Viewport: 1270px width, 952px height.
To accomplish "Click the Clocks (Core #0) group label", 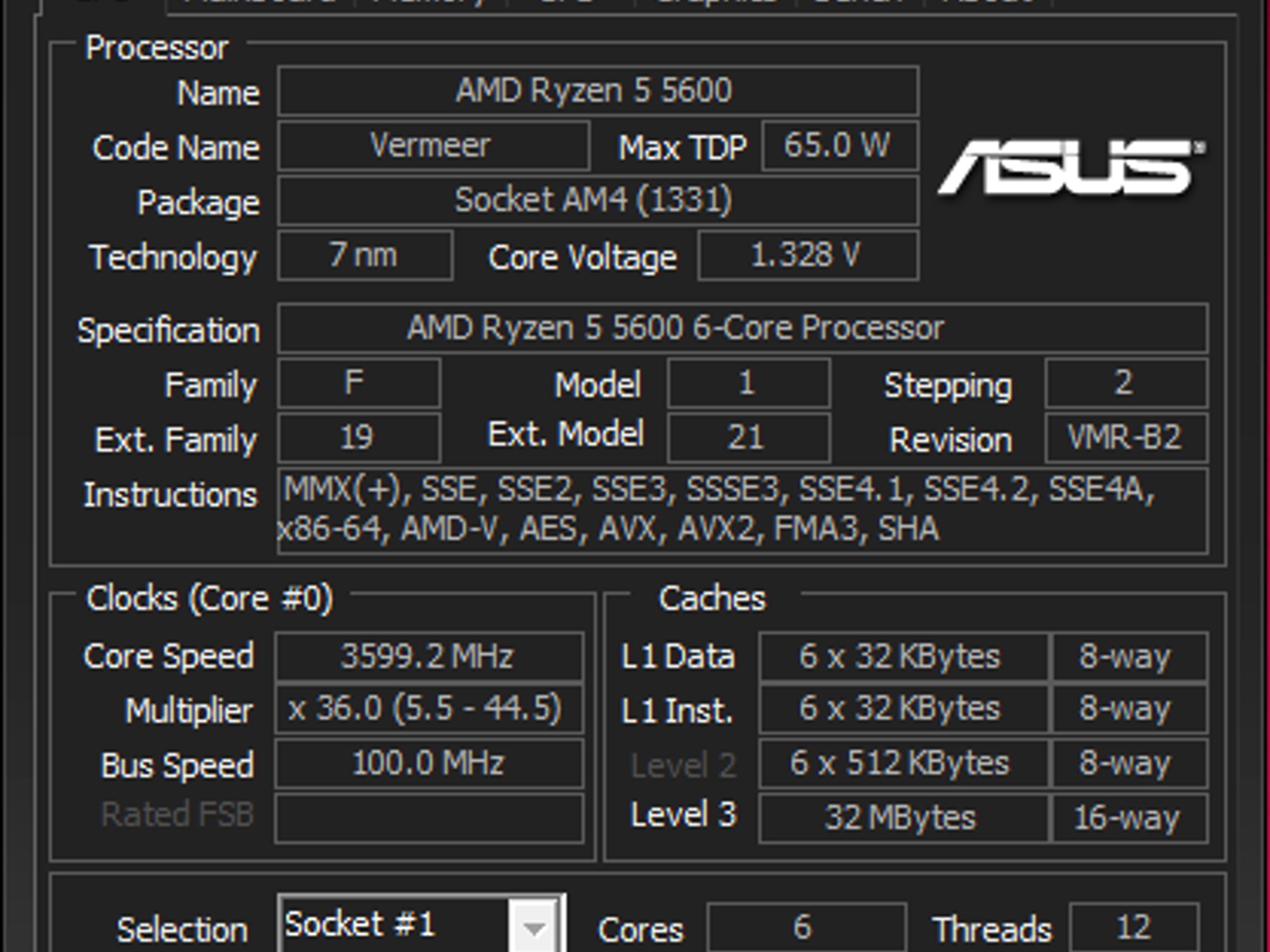I will [x=210, y=599].
